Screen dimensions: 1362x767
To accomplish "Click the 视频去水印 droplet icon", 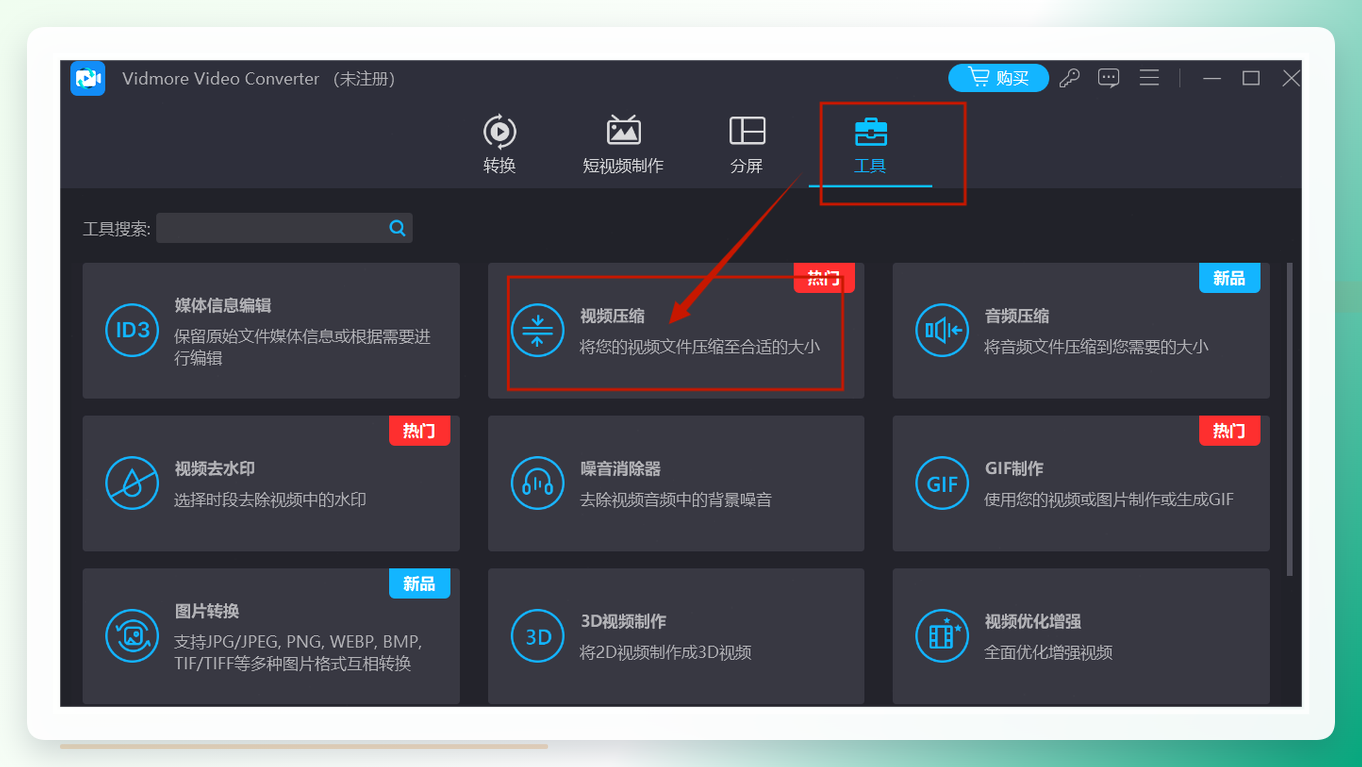I will click(132, 483).
